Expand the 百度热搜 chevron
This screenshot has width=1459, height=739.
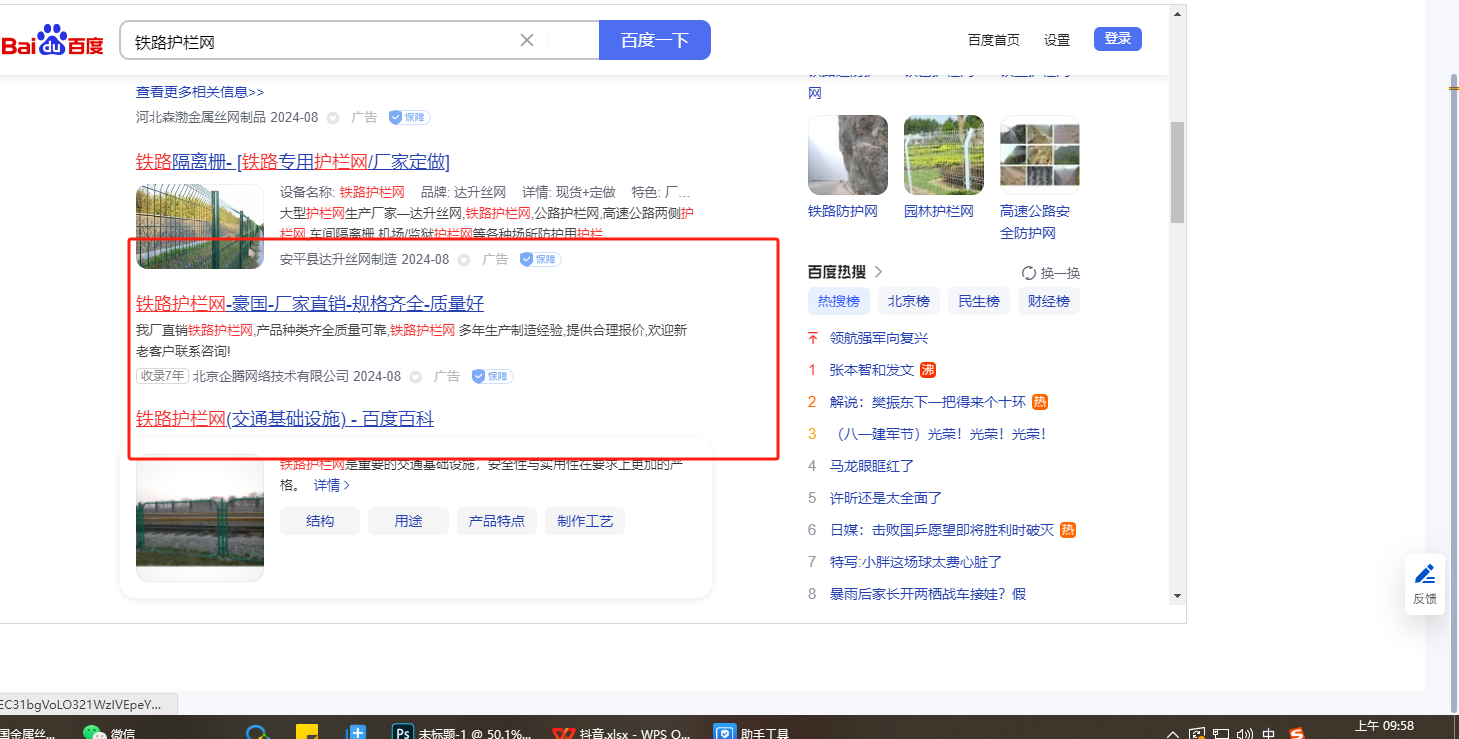(x=879, y=271)
